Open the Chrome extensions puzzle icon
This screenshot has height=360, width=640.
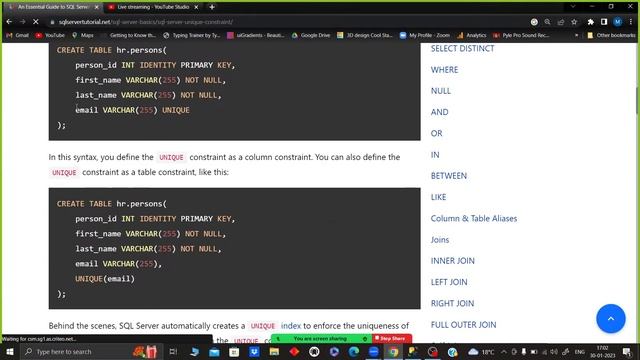click(x=590, y=22)
